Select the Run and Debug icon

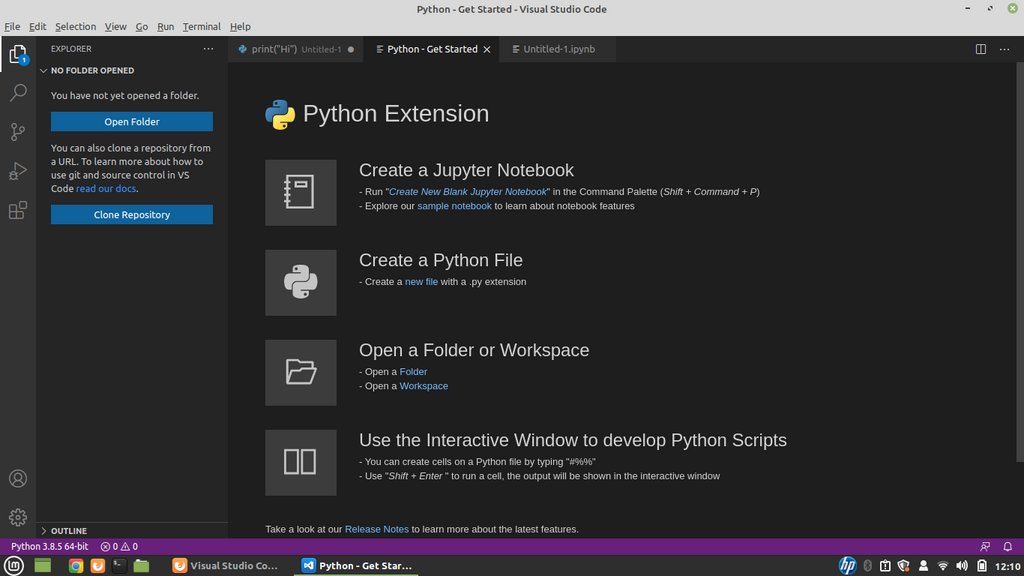click(18, 170)
